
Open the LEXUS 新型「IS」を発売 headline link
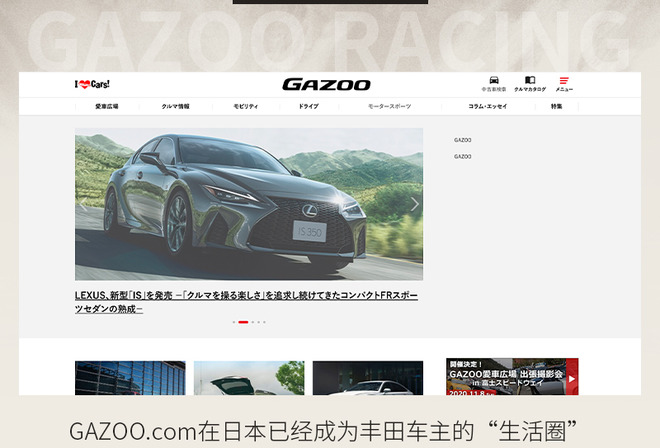(x=246, y=302)
